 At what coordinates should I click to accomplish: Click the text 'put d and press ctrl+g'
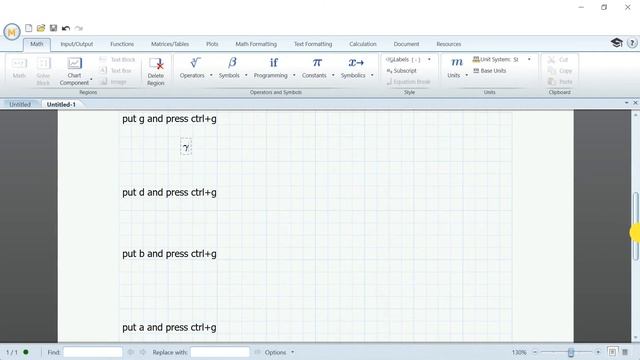pyautogui.click(x=169, y=192)
